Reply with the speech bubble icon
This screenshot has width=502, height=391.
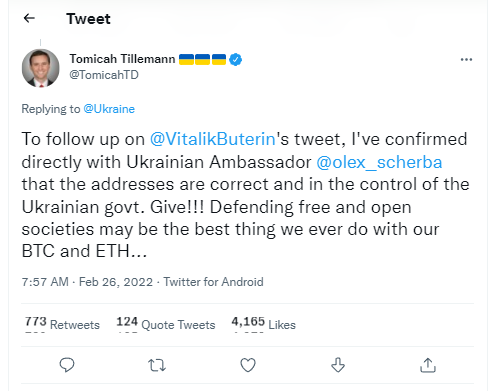tap(67, 365)
